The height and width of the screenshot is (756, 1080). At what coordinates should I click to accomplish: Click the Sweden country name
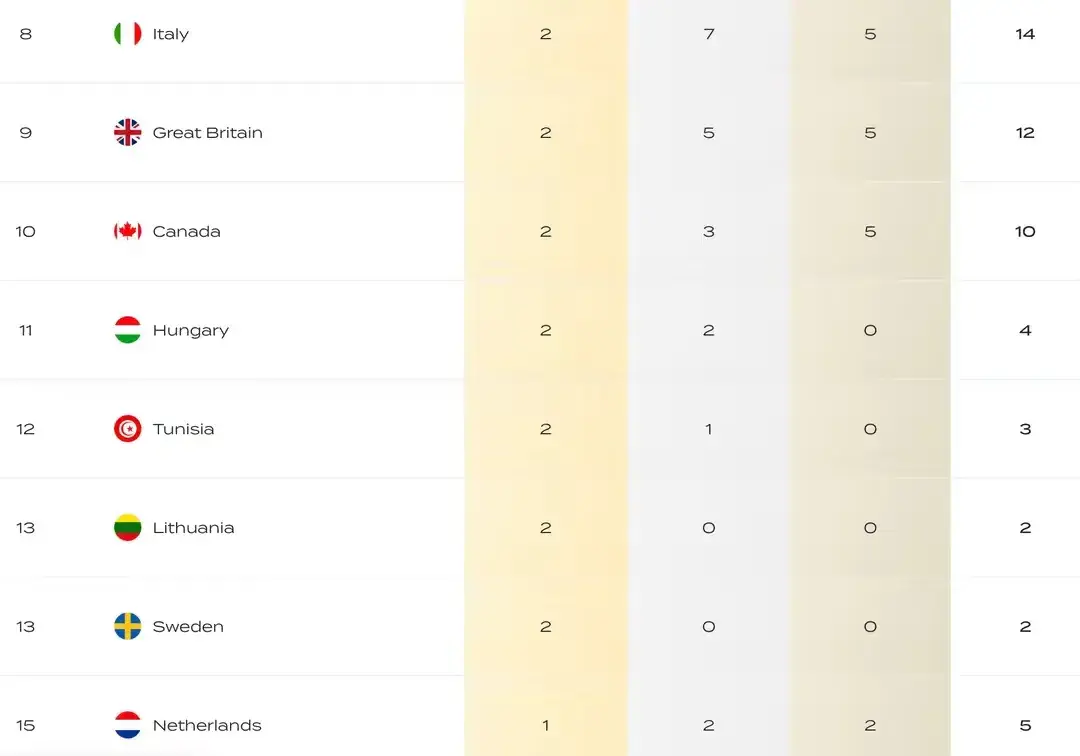point(188,627)
